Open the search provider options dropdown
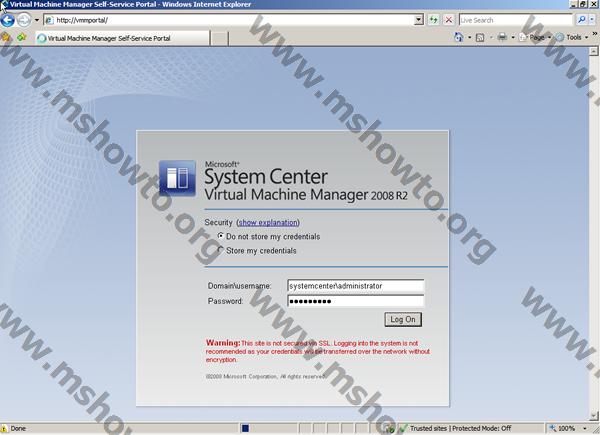600x435 pixels. [592, 20]
